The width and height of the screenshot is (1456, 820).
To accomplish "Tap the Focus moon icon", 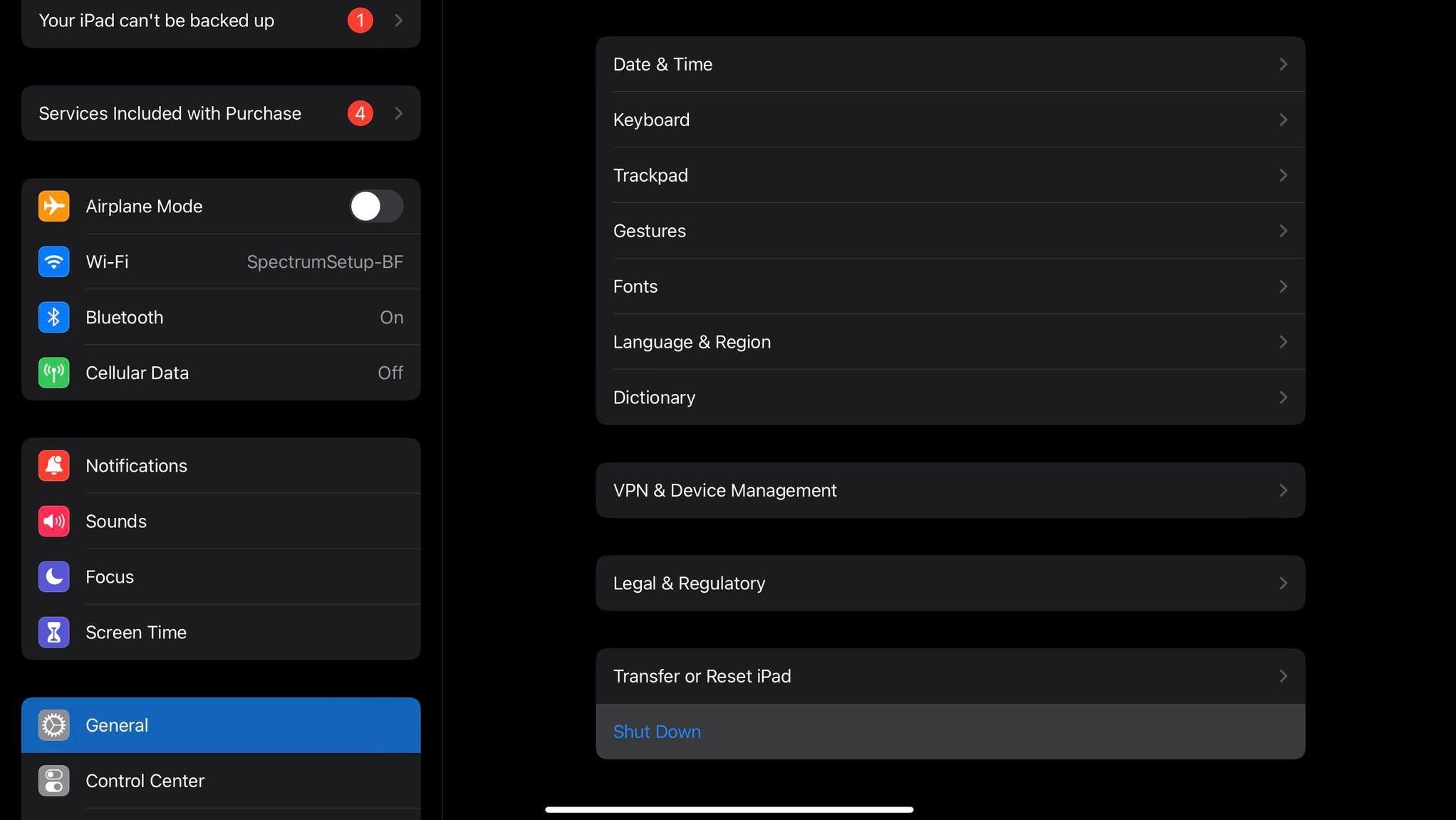I will click(53, 577).
